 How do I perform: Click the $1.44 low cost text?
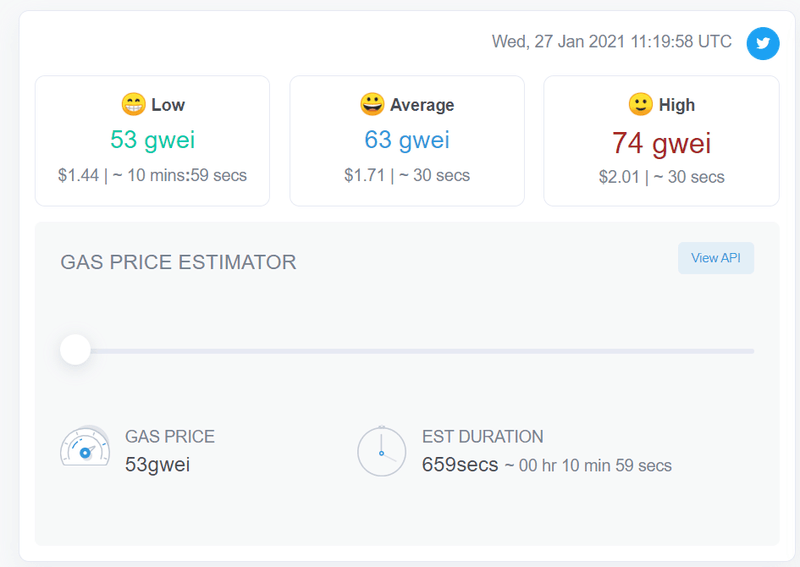tap(78, 176)
